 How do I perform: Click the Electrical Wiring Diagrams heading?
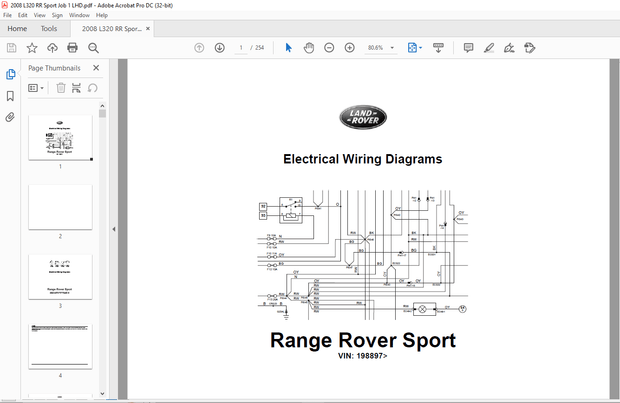click(x=363, y=159)
